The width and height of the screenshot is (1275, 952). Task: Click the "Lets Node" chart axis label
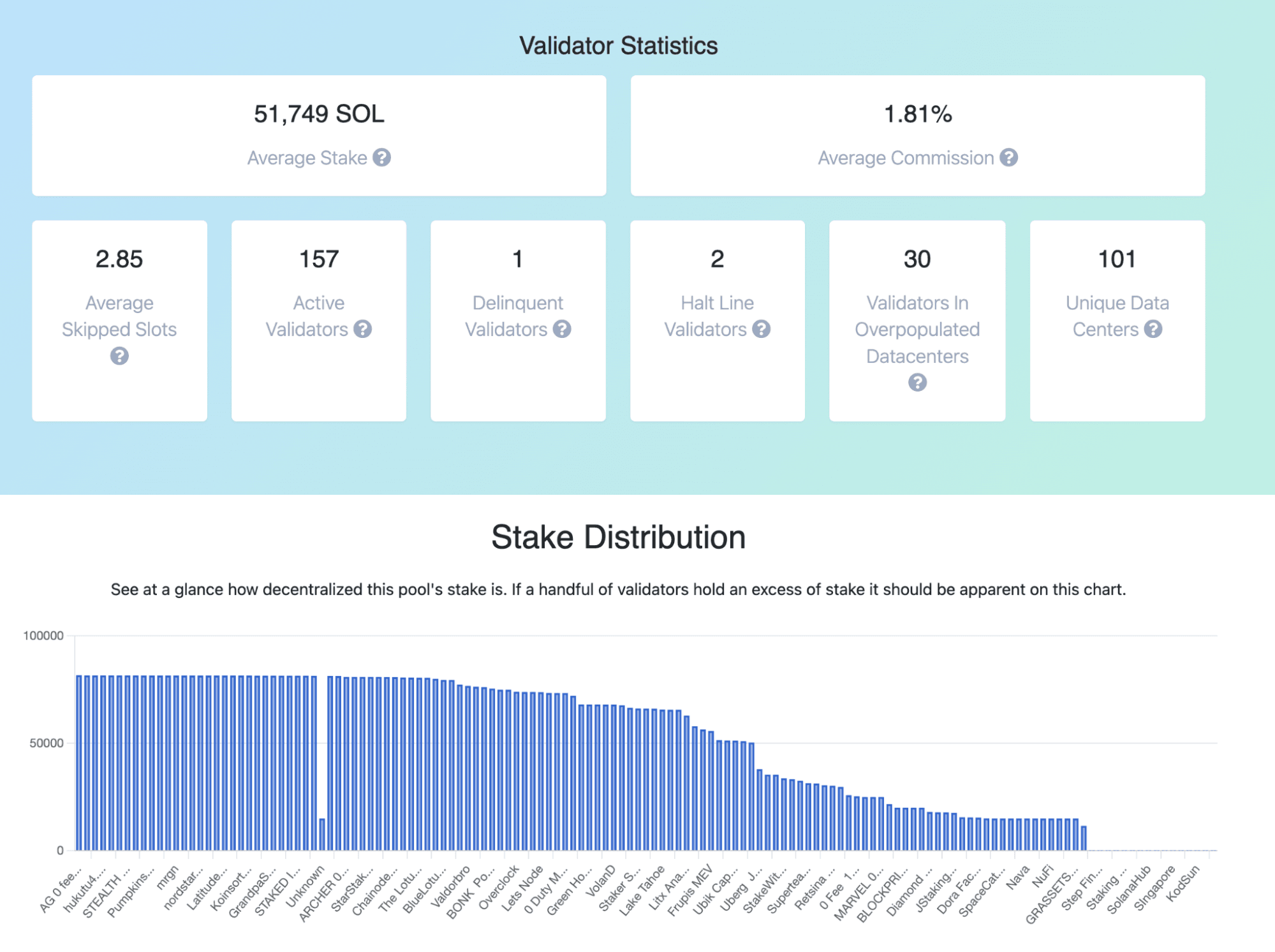point(523,889)
